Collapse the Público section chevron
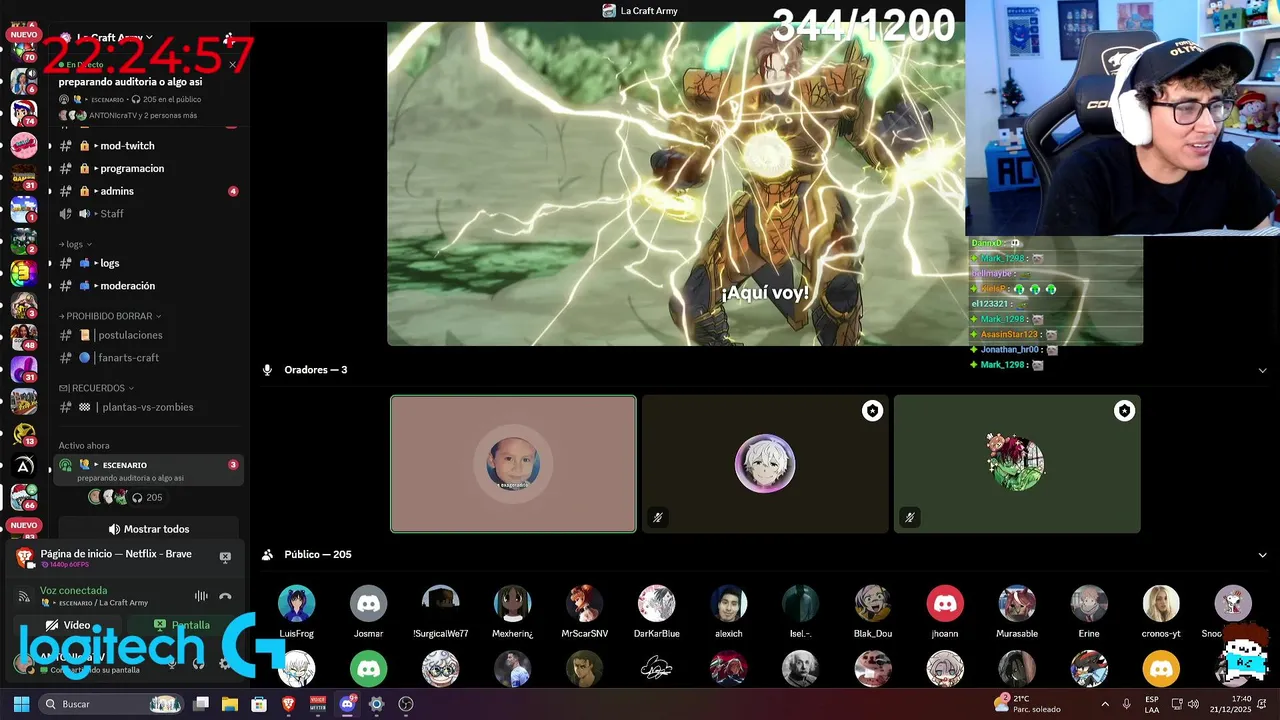The width and height of the screenshot is (1280, 720). tap(1262, 555)
